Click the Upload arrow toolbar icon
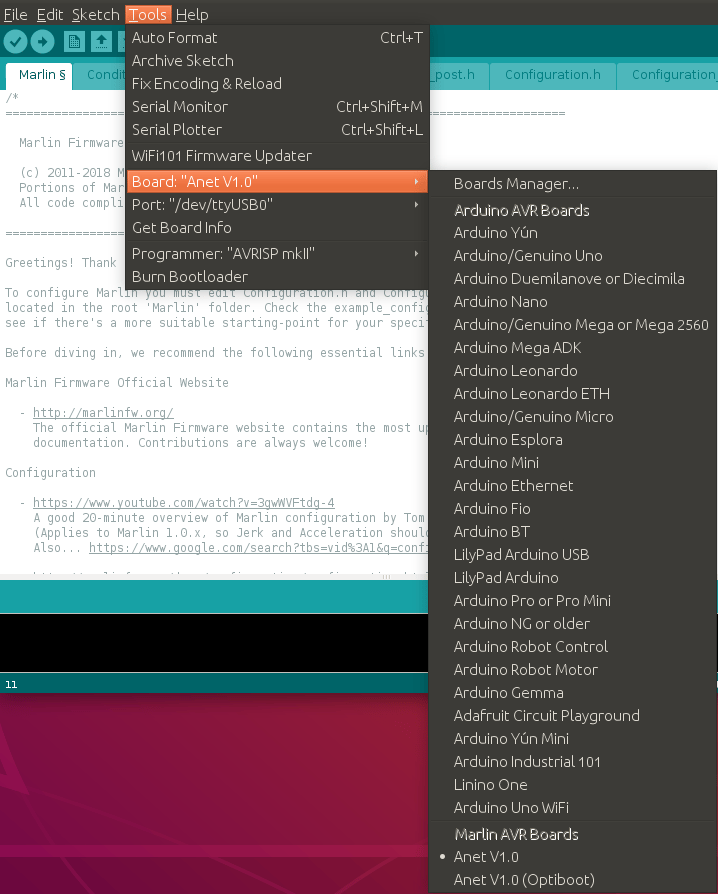Viewport: 718px width, 894px height. click(43, 42)
